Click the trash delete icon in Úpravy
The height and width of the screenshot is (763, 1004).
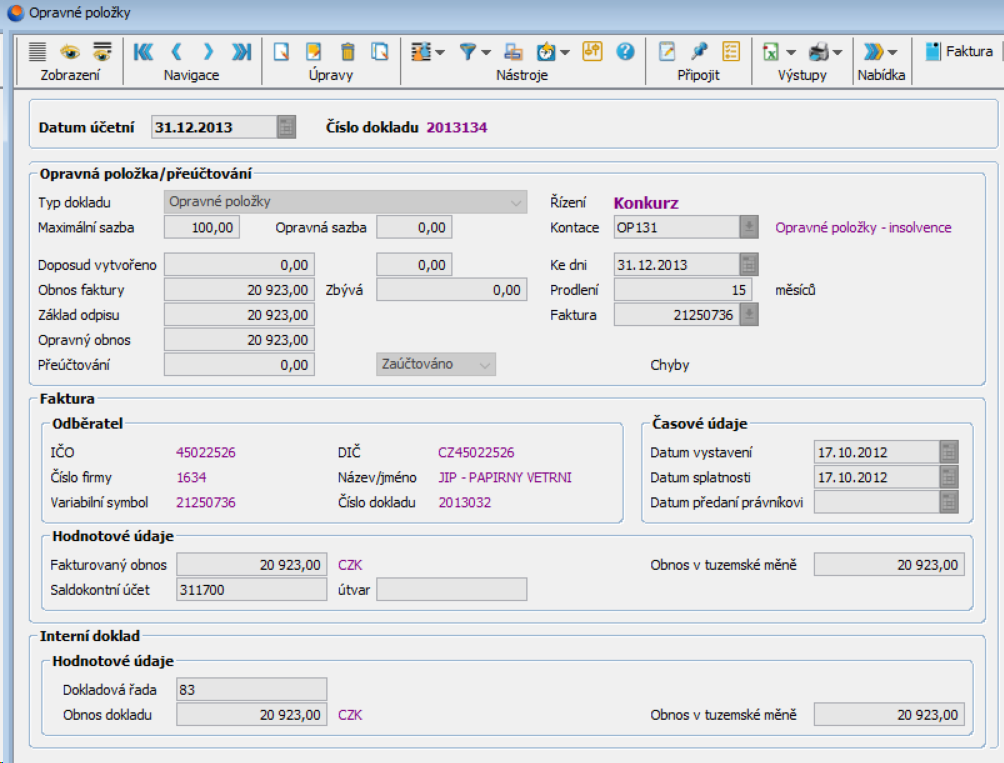[347, 51]
